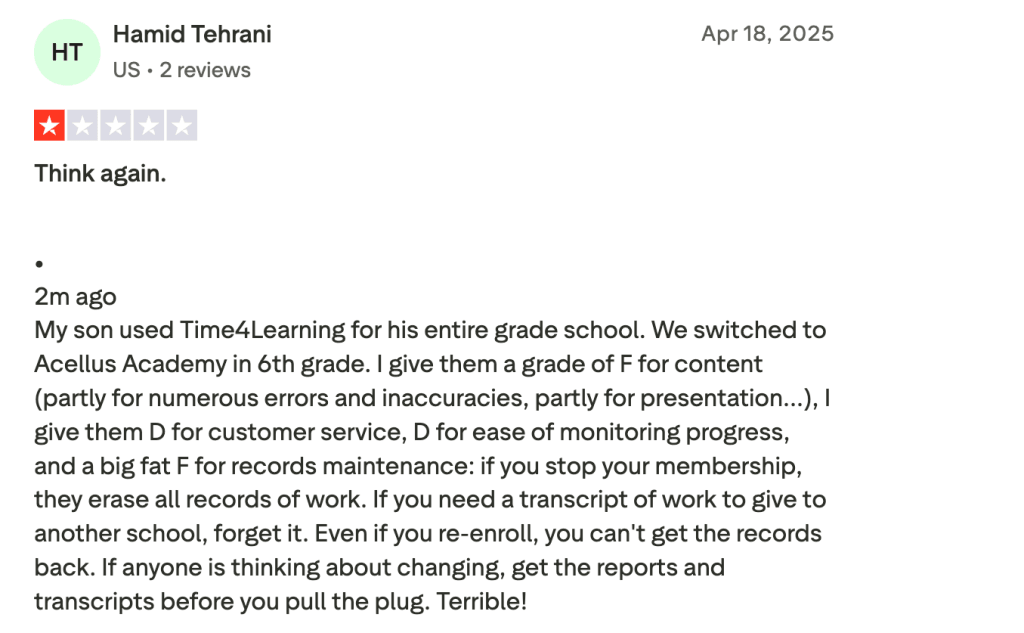Click the "2m ago" timestamp

coord(75,297)
